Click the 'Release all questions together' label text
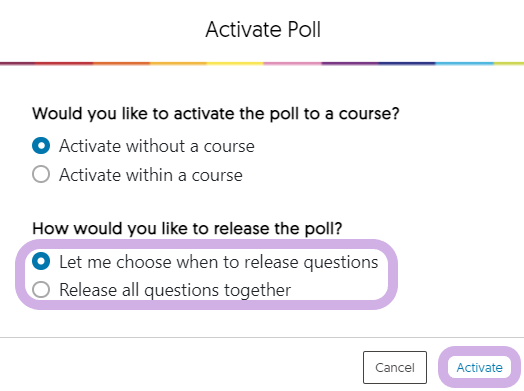 pyautogui.click(x=175, y=290)
